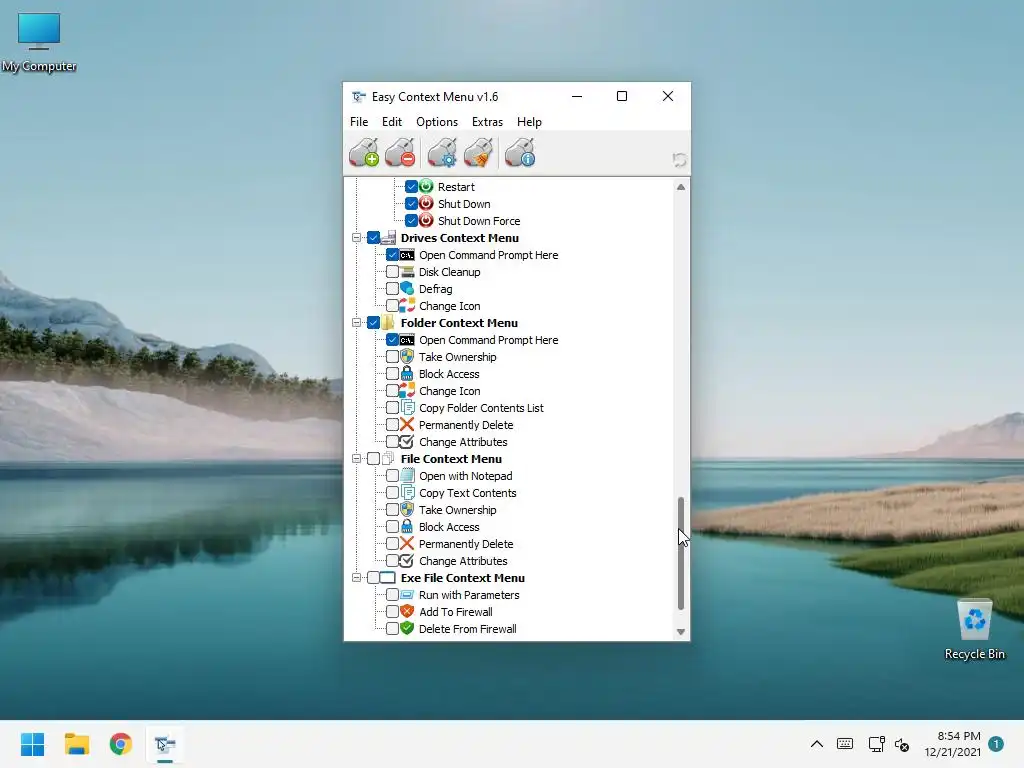Click the Easy Context Menu title bar icon
Image resolution: width=1024 pixels, height=768 pixels.
pos(359,97)
